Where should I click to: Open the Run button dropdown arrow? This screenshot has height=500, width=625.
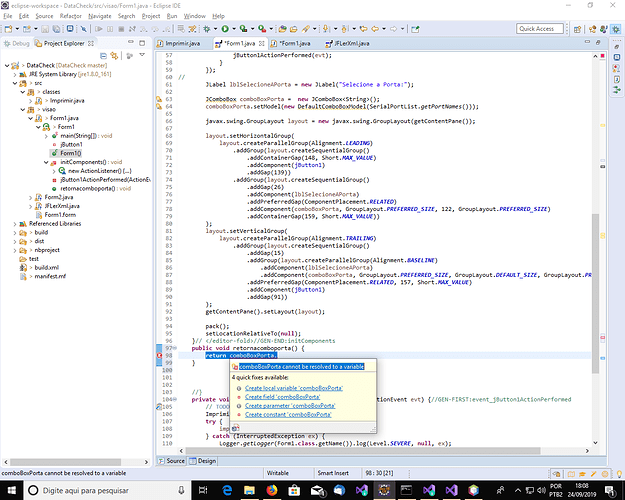pos(234,29)
